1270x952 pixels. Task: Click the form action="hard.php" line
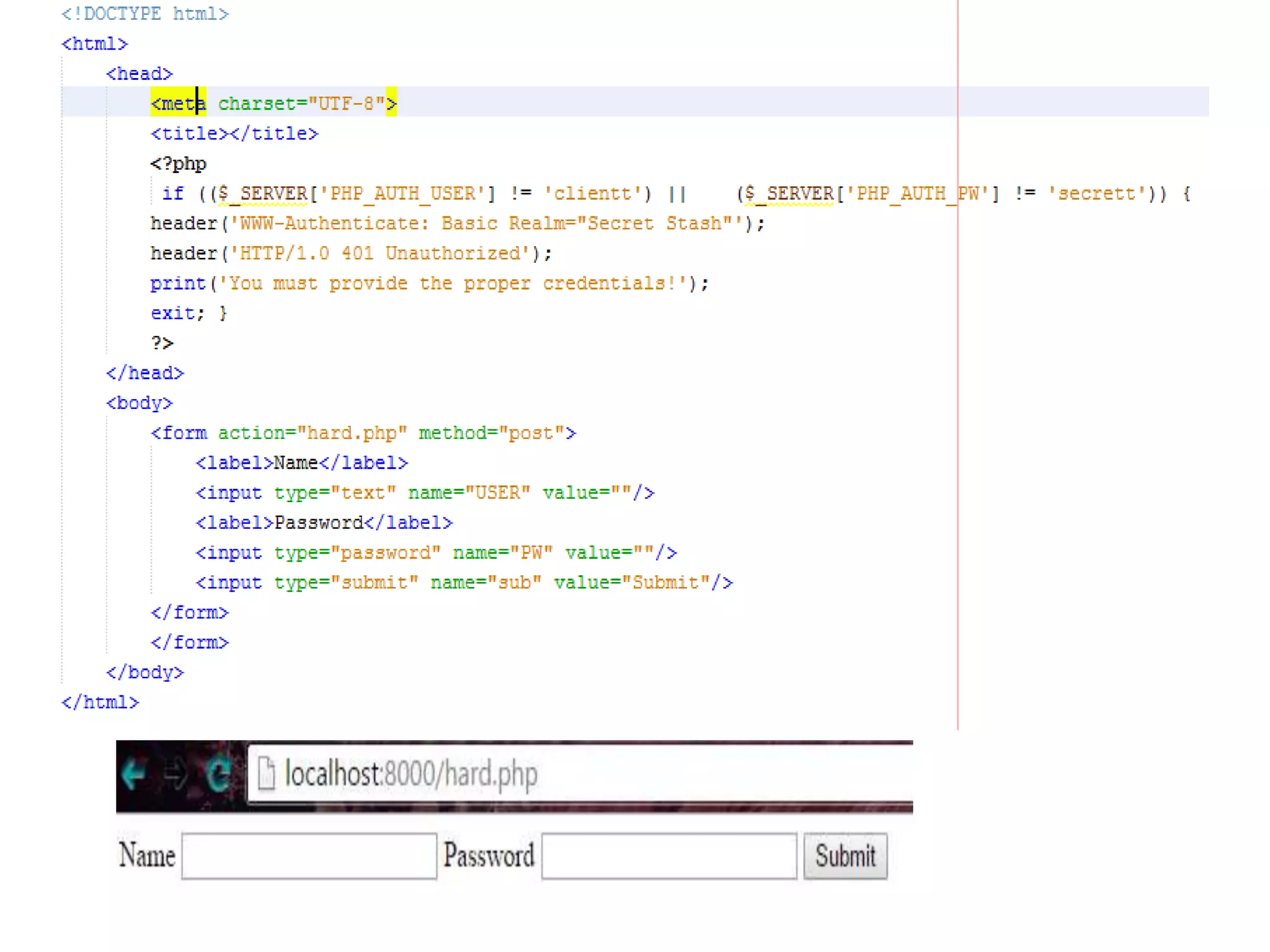click(x=363, y=433)
